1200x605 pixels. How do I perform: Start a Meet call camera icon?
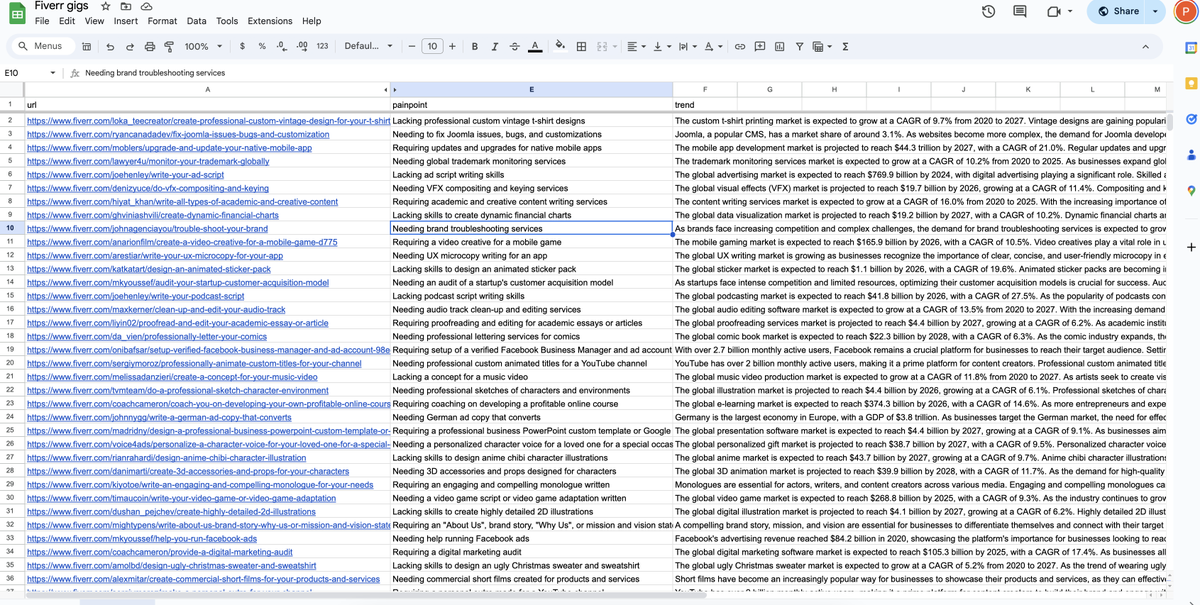(1054, 11)
